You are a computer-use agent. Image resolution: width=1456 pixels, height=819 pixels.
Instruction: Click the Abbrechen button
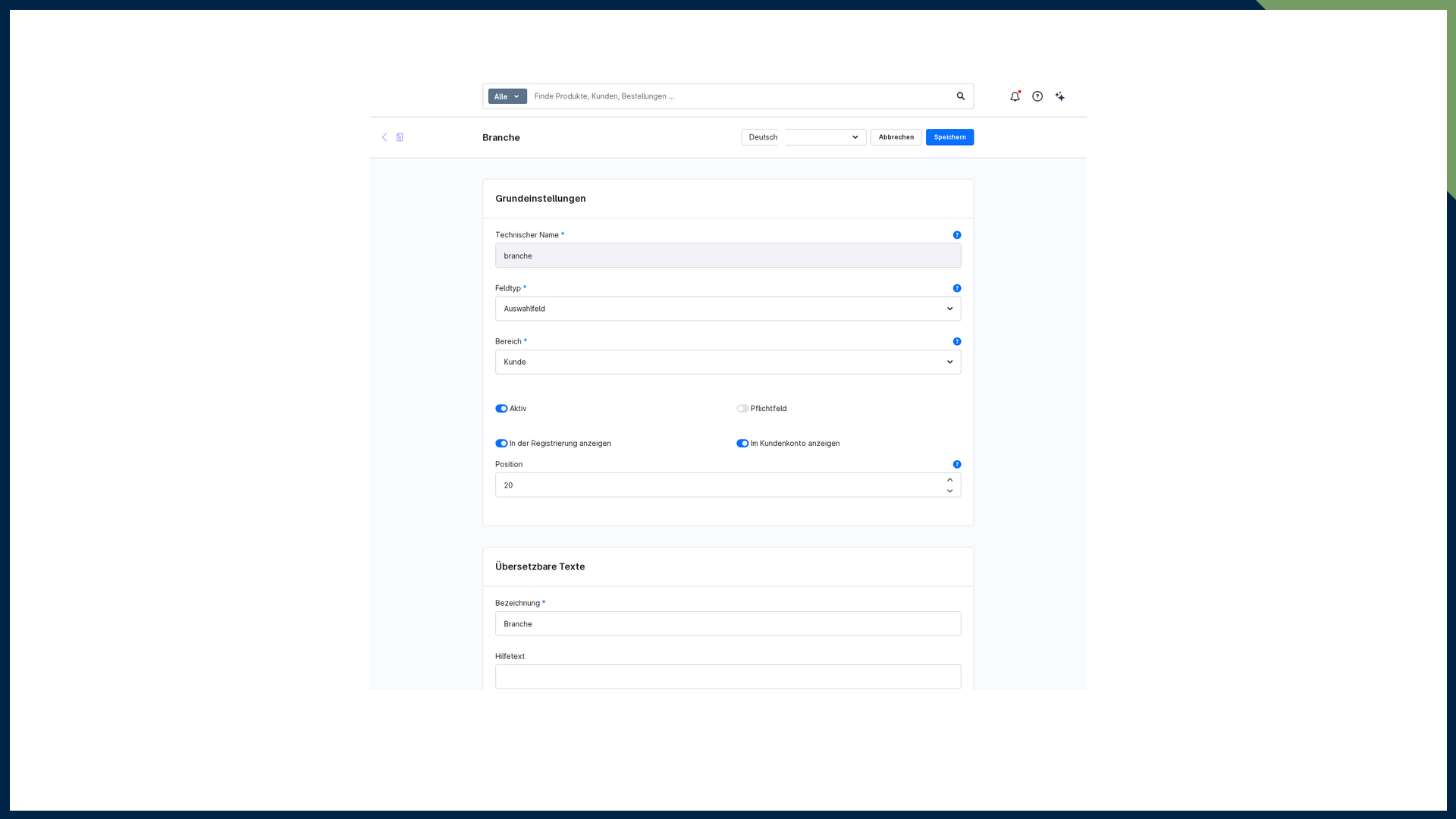pyautogui.click(x=896, y=137)
